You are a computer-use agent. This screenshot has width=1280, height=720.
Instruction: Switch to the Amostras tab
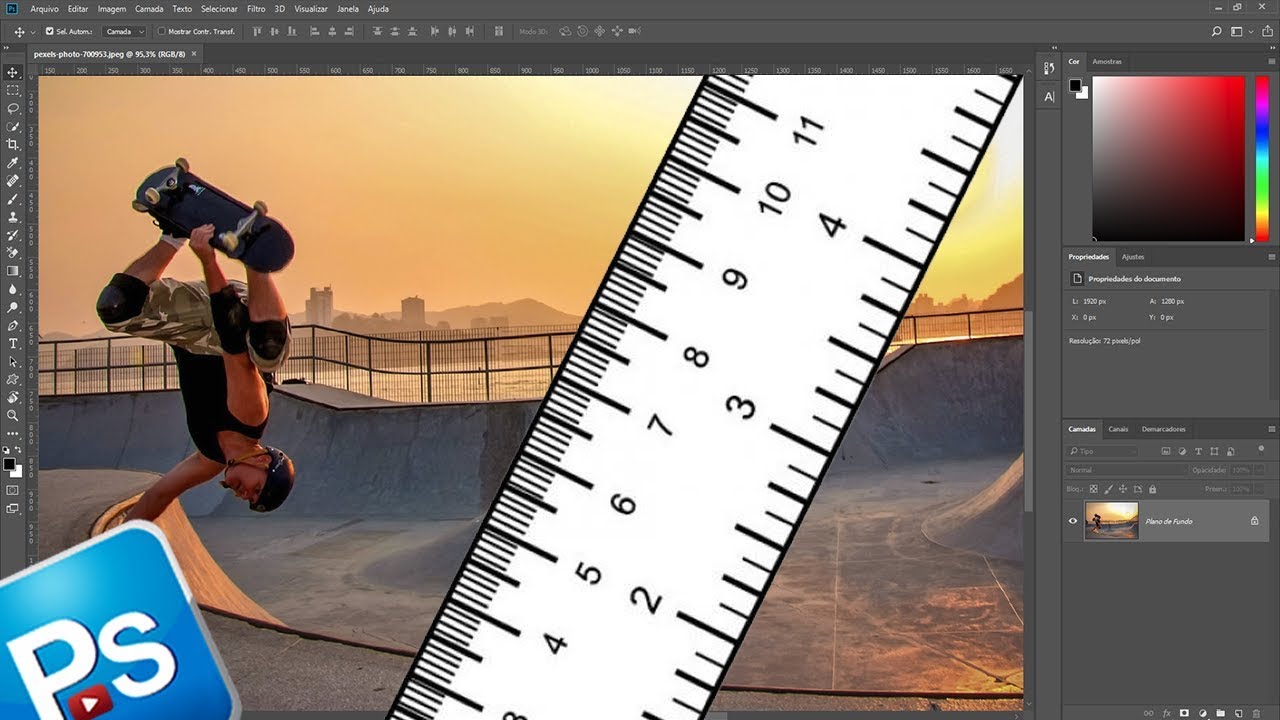point(1107,61)
